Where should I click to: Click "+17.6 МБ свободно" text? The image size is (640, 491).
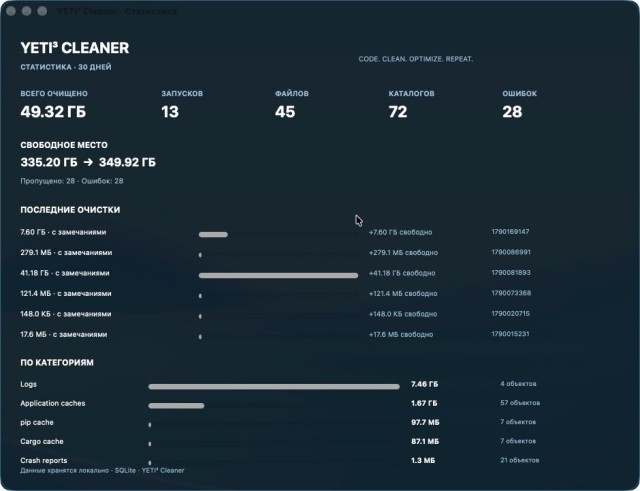[401, 334]
